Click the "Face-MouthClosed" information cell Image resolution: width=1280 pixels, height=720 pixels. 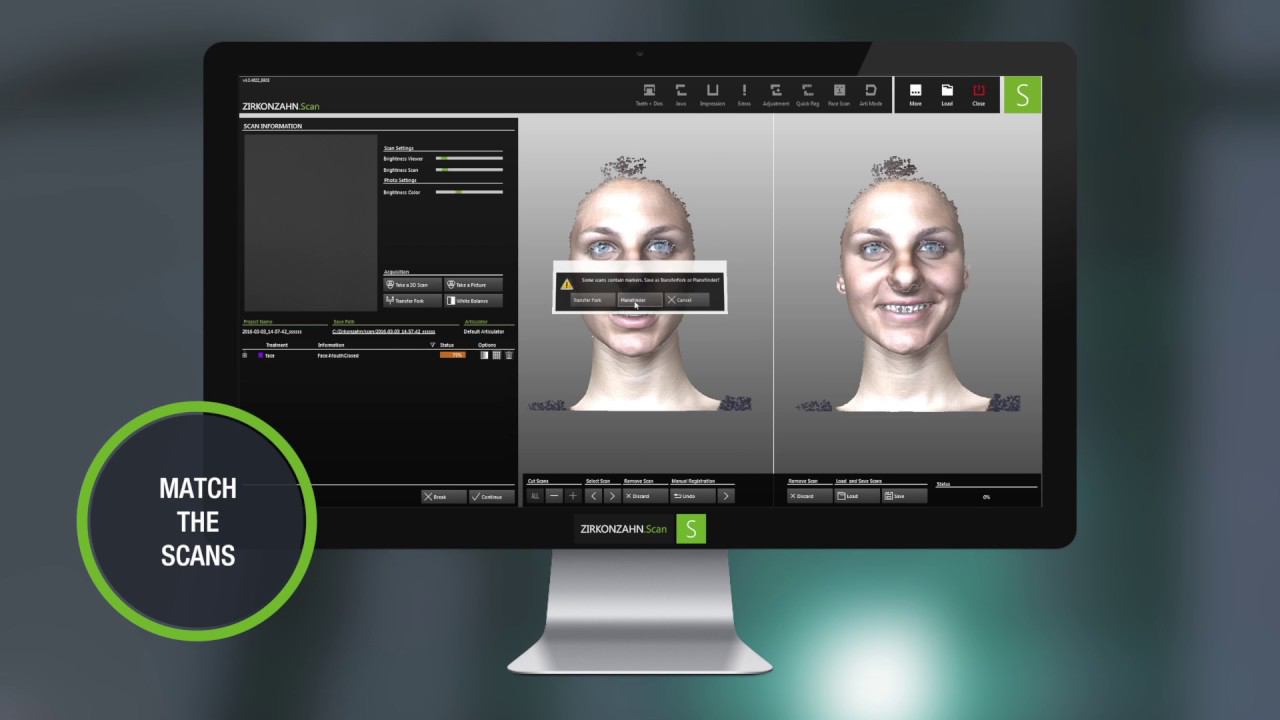(x=338, y=355)
